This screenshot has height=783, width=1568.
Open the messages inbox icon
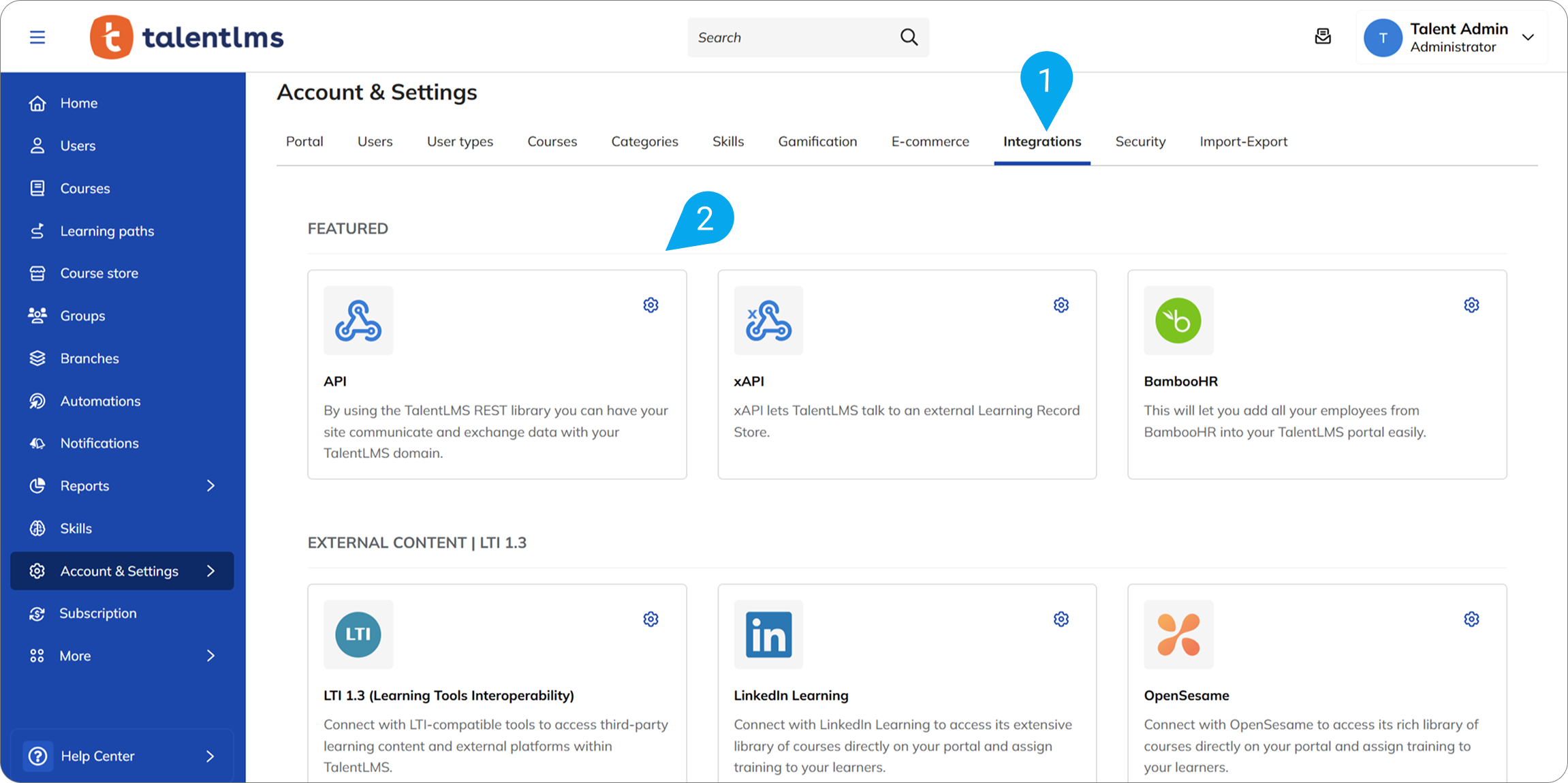point(1322,37)
